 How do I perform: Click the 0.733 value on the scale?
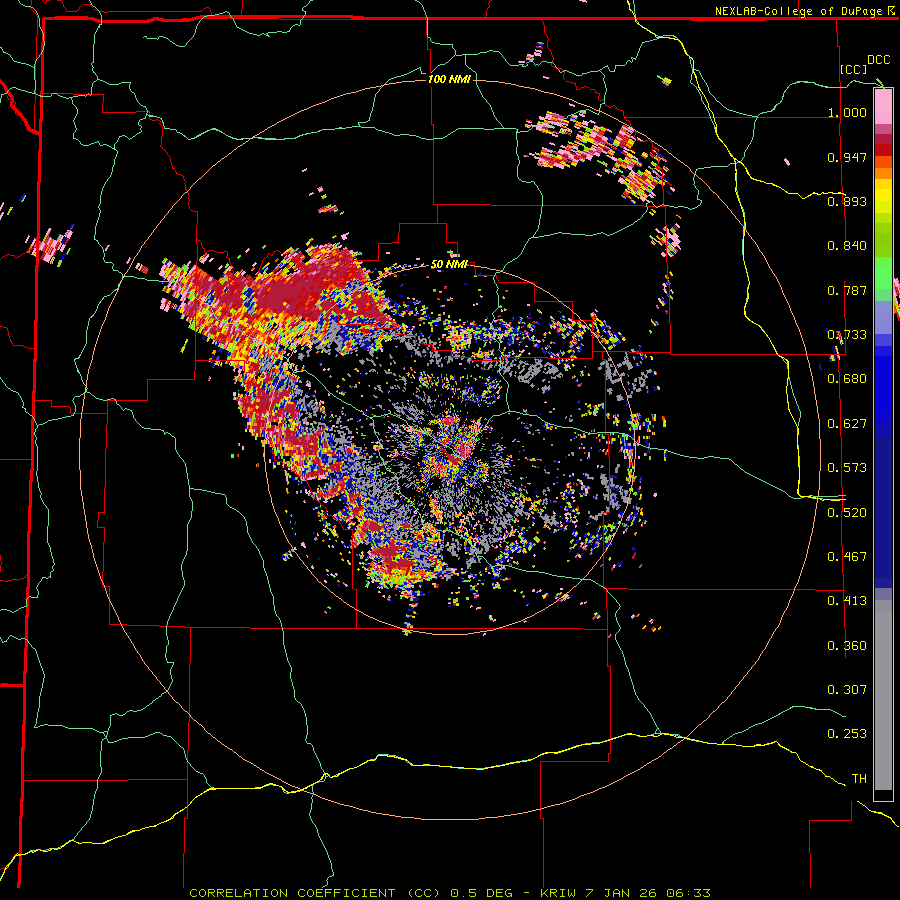point(847,335)
